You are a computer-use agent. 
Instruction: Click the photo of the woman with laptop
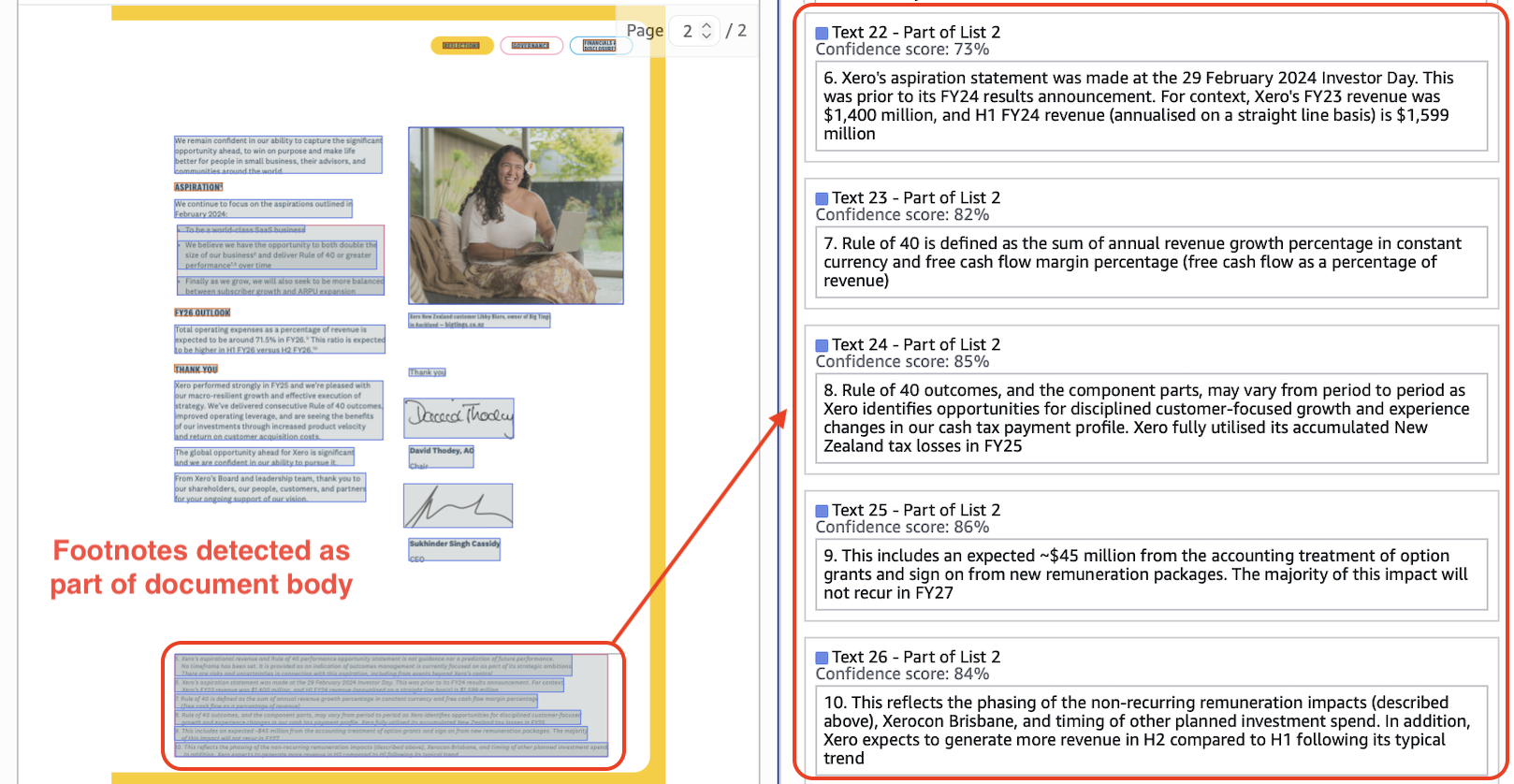516,215
